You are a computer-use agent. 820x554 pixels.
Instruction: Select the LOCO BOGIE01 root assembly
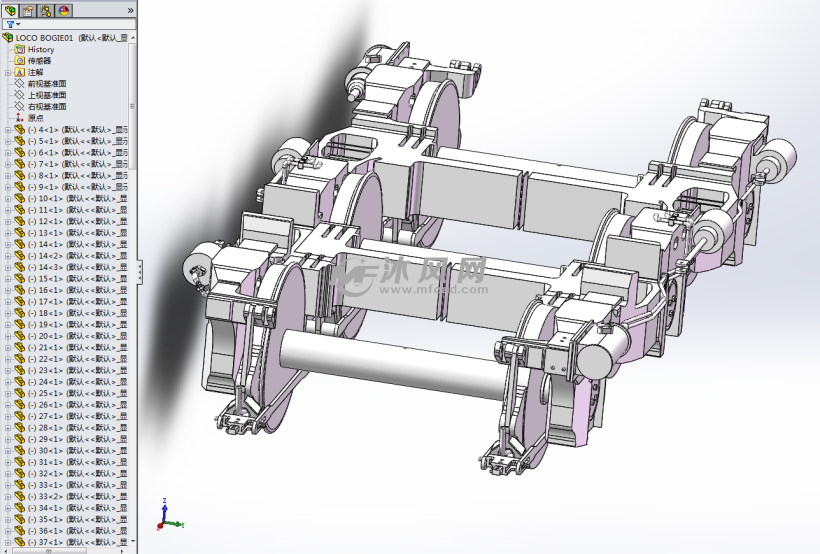[71, 38]
